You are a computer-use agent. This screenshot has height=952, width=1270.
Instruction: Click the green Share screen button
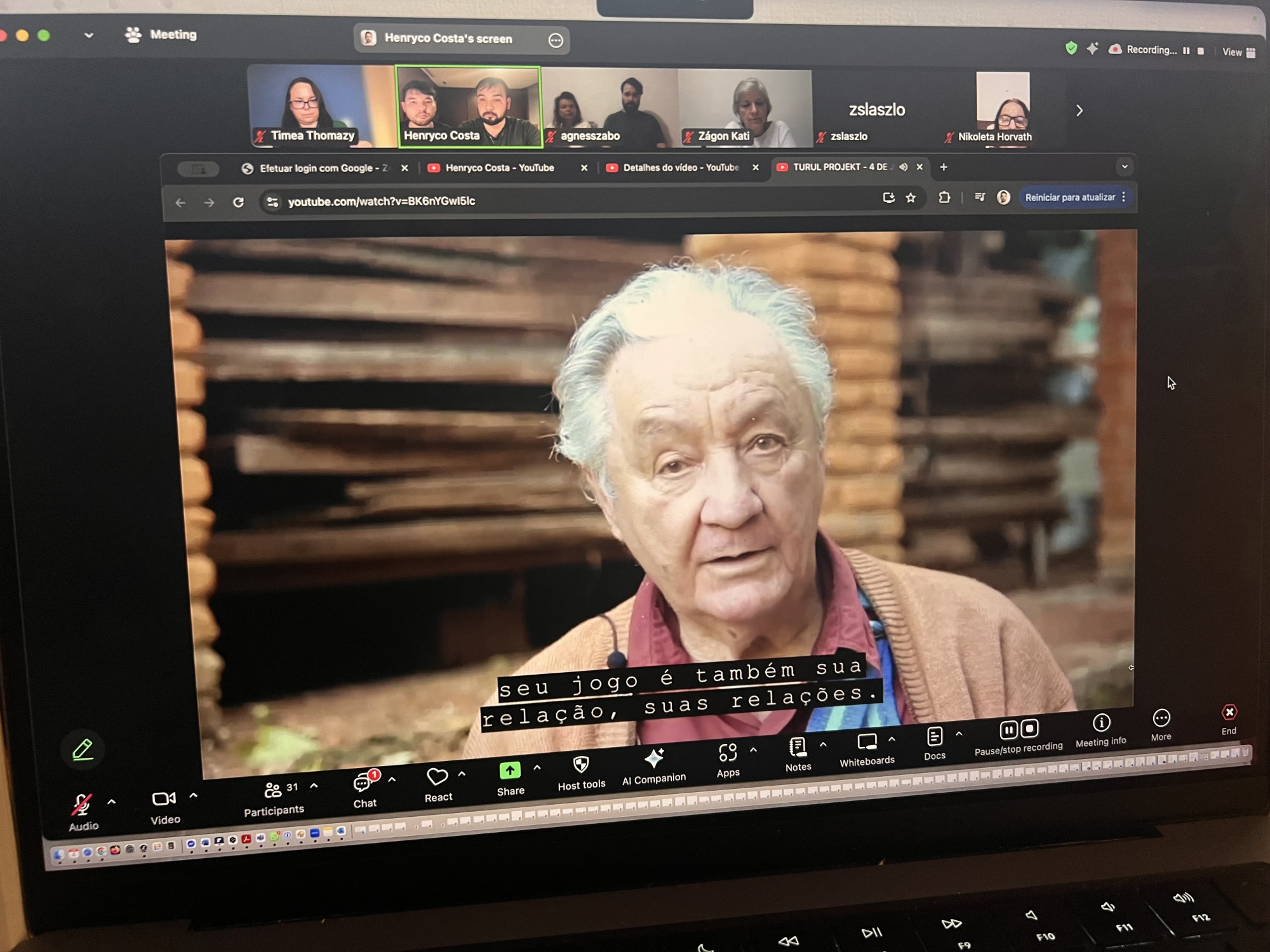tap(510, 770)
